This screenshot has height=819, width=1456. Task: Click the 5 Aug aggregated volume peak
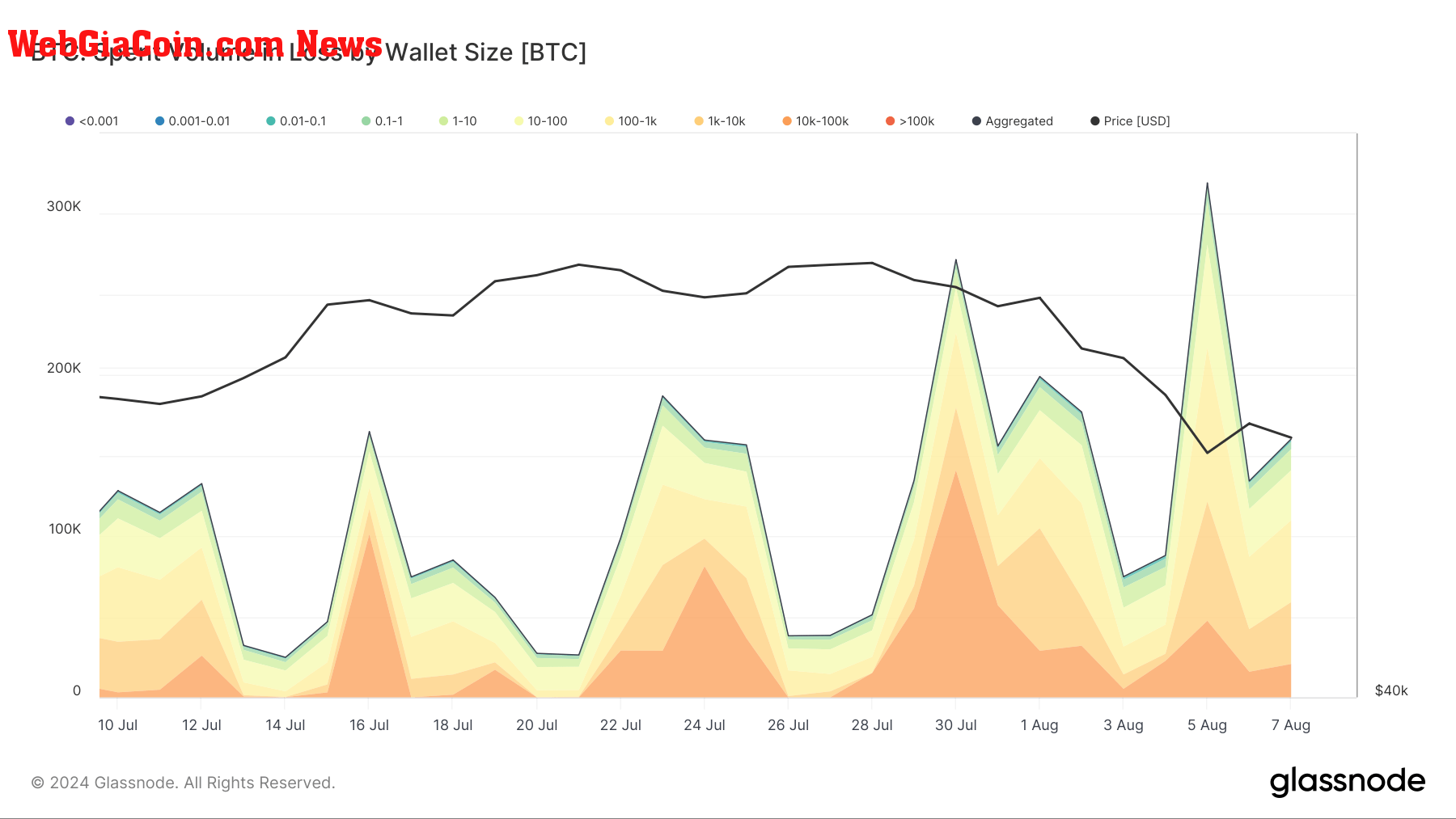tap(1208, 184)
